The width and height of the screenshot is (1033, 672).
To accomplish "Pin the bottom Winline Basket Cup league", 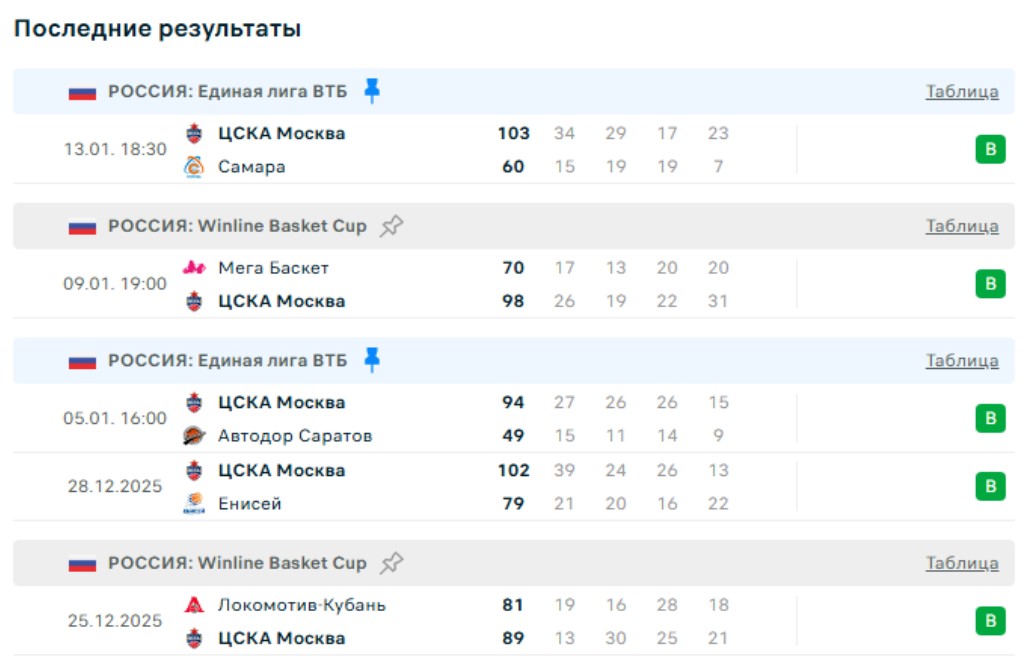I will (391, 563).
